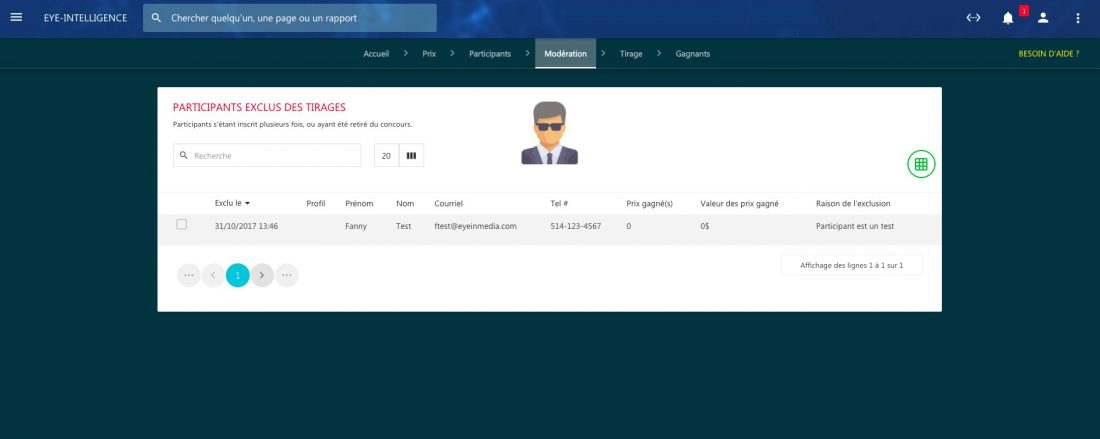Open the user account icon
The height and width of the screenshot is (439, 1100).
1043,18
